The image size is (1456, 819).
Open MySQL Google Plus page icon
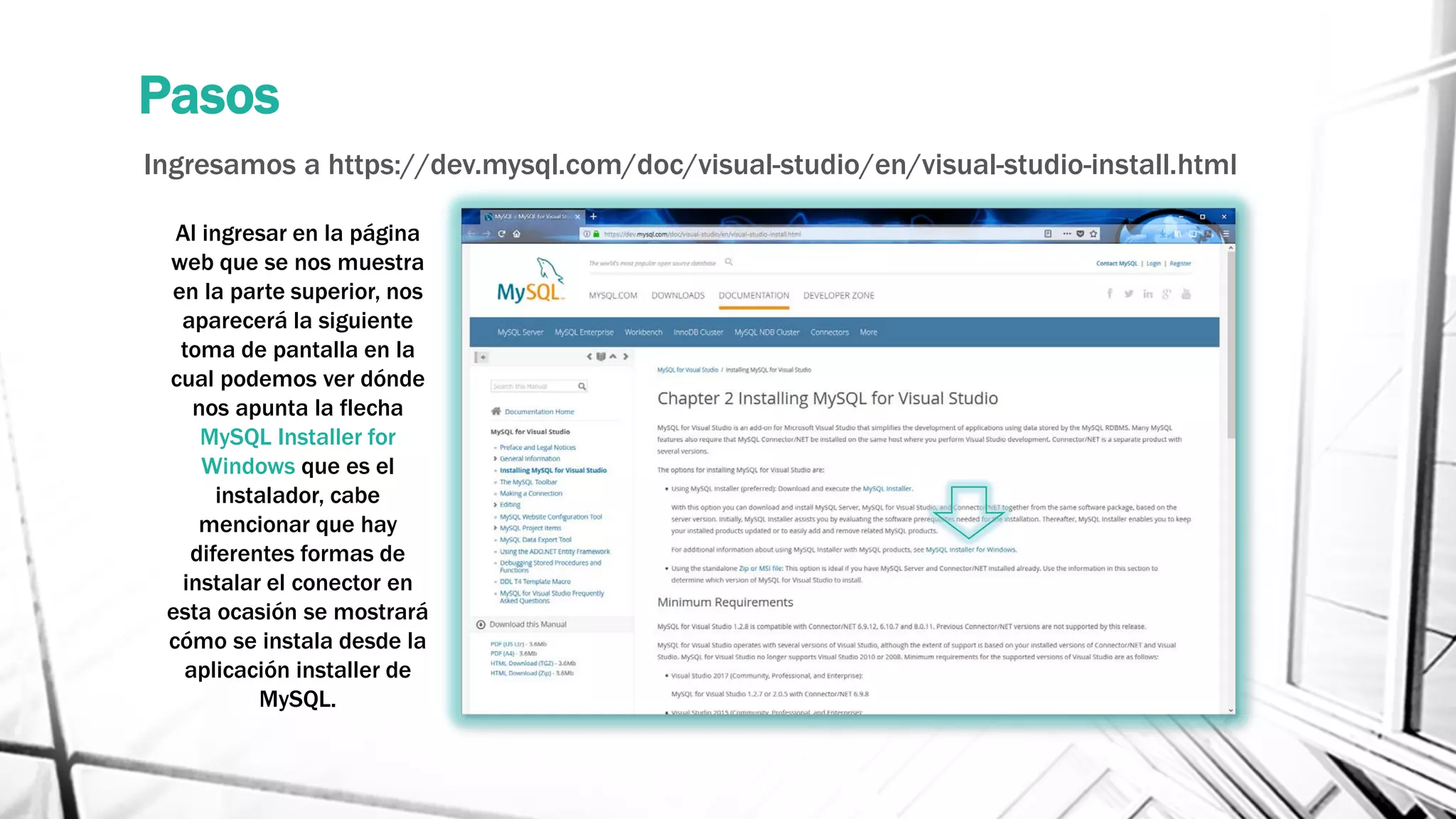click(1167, 294)
